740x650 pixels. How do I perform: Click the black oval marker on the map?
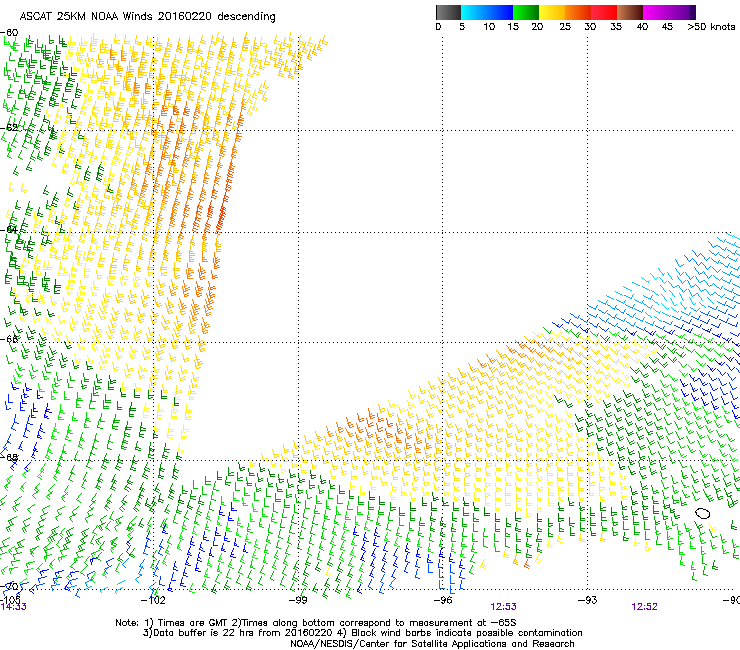pyautogui.click(x=702, y=514)
